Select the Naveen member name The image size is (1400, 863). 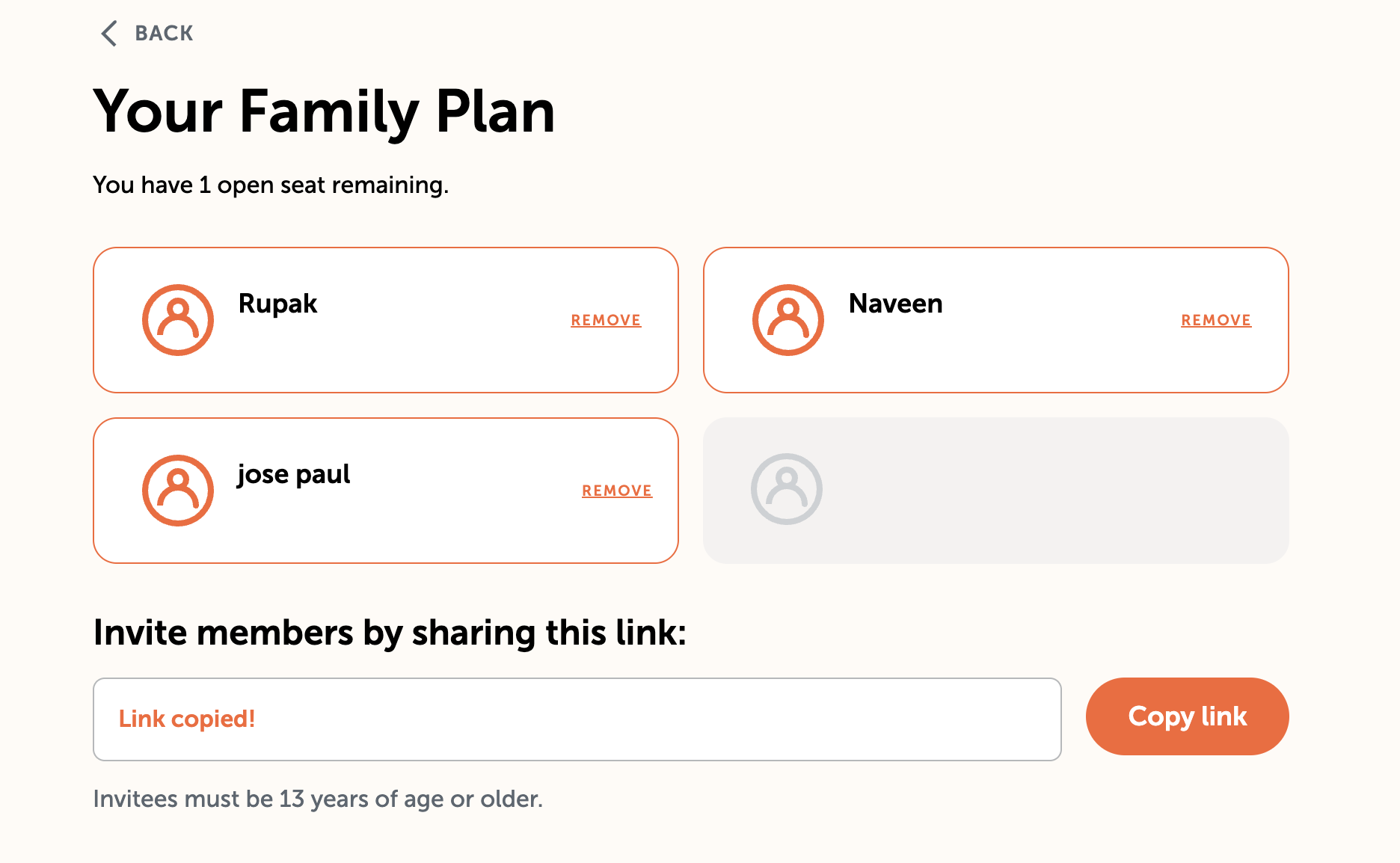895,304
